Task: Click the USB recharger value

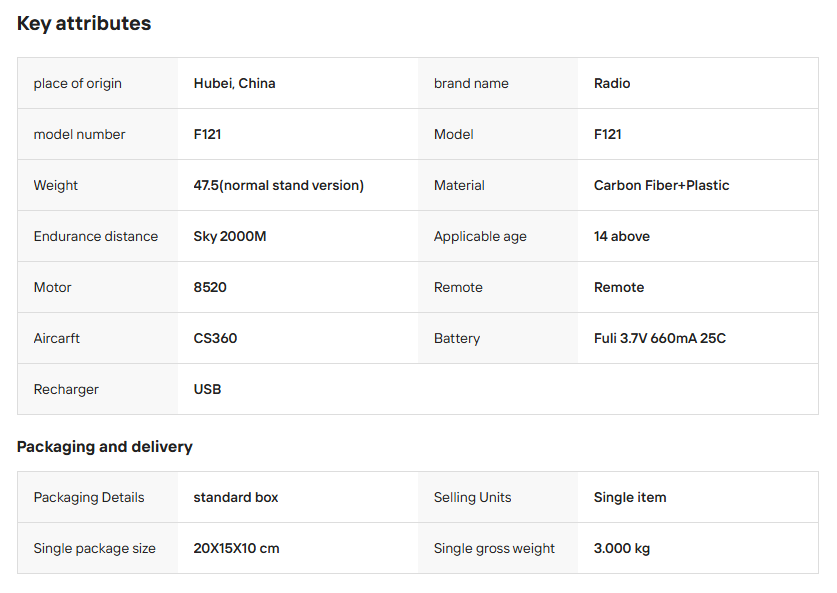Action: pos(207,389)
